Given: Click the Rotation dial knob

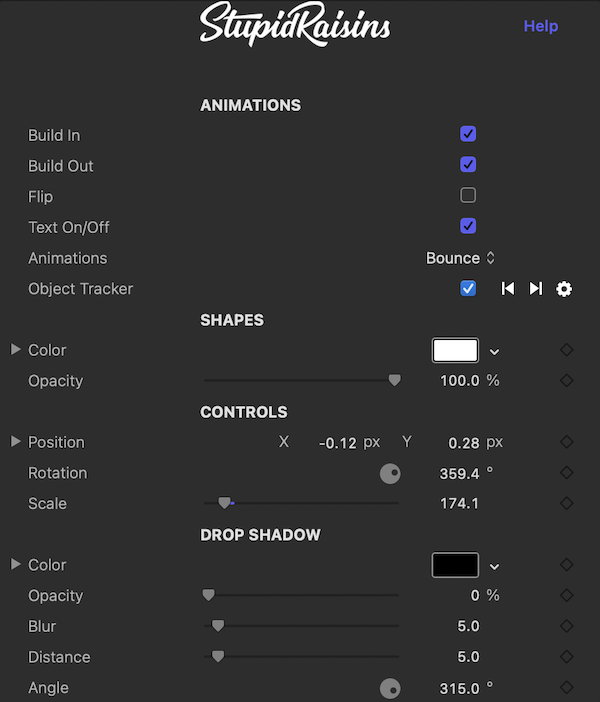Looking at the screenshot, I should pyautogui.click(x=390, y=474).
